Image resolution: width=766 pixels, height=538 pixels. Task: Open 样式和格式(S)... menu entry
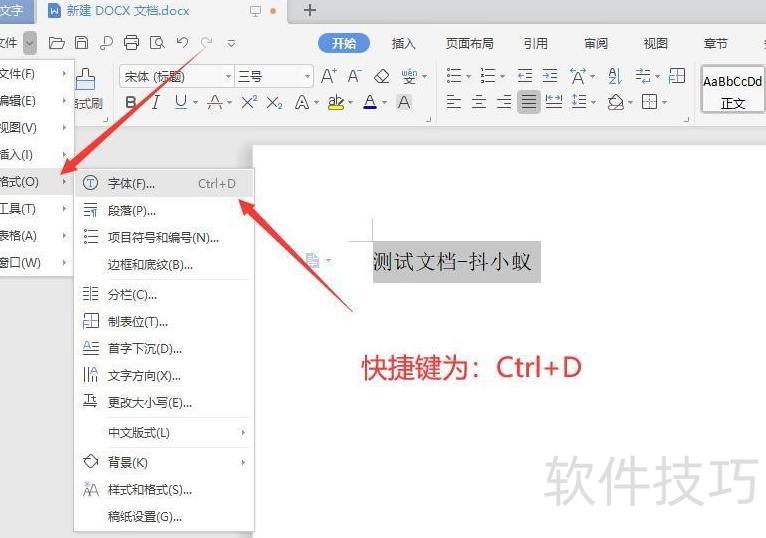click(164, 489)
